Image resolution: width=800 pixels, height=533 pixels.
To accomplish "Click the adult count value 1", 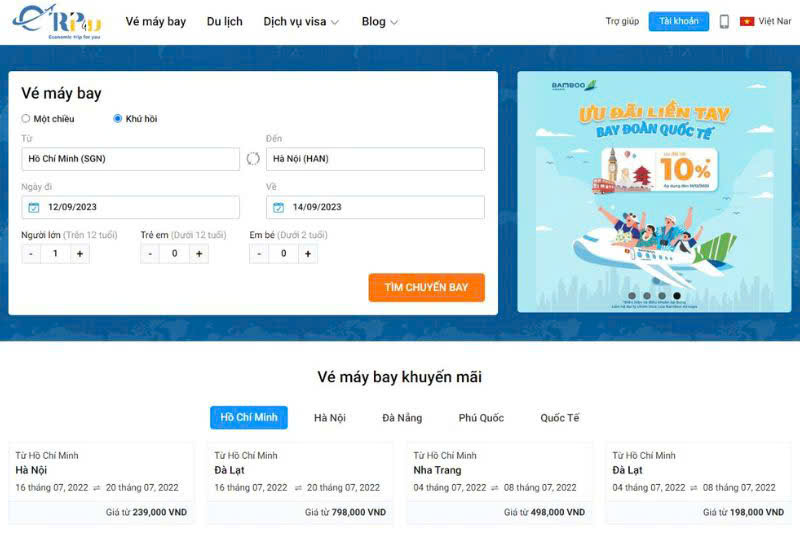I will point(55,253).
